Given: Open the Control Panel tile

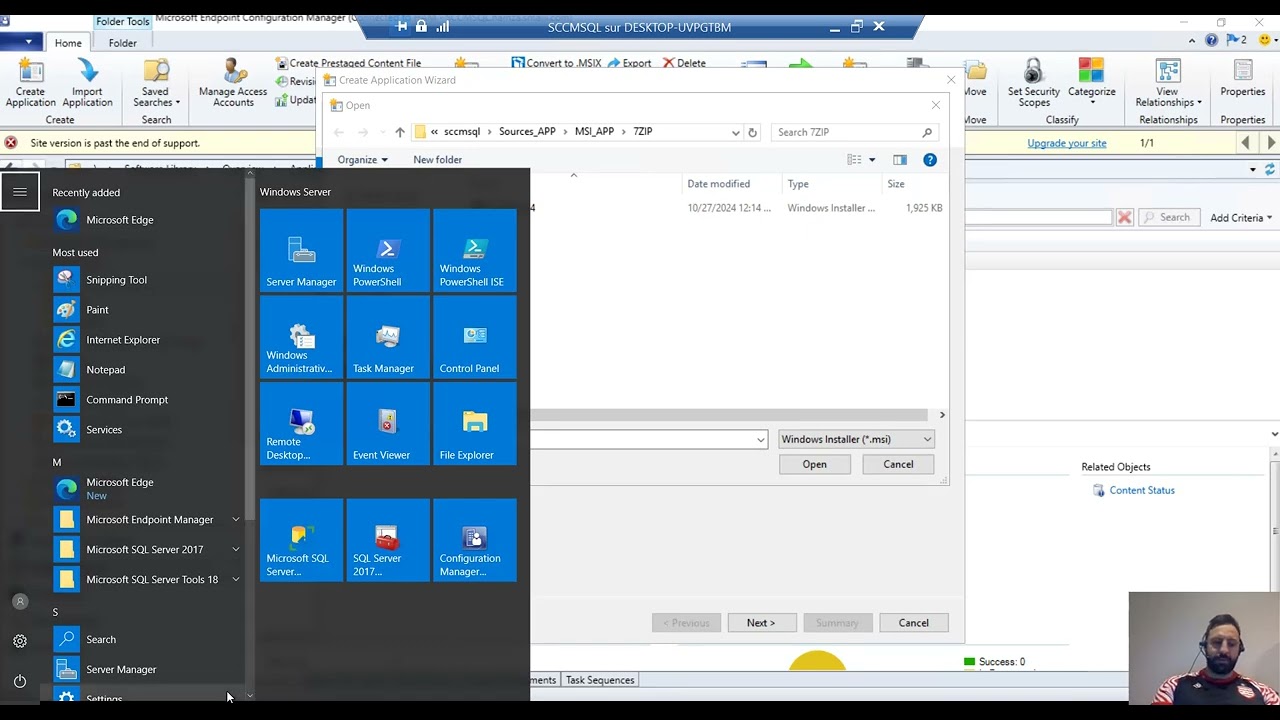Looking at the screenshot, I should (x=475, y=337).
